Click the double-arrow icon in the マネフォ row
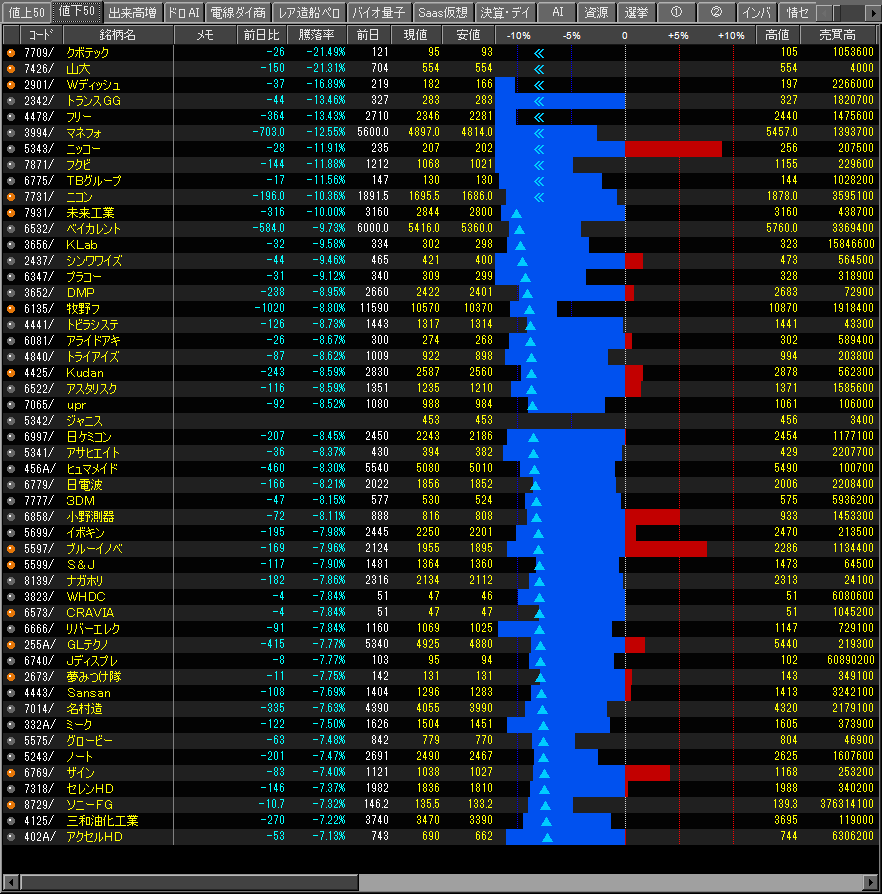This screenshot has width=882, height=894. pyautogui.click(x=539, y=133)
